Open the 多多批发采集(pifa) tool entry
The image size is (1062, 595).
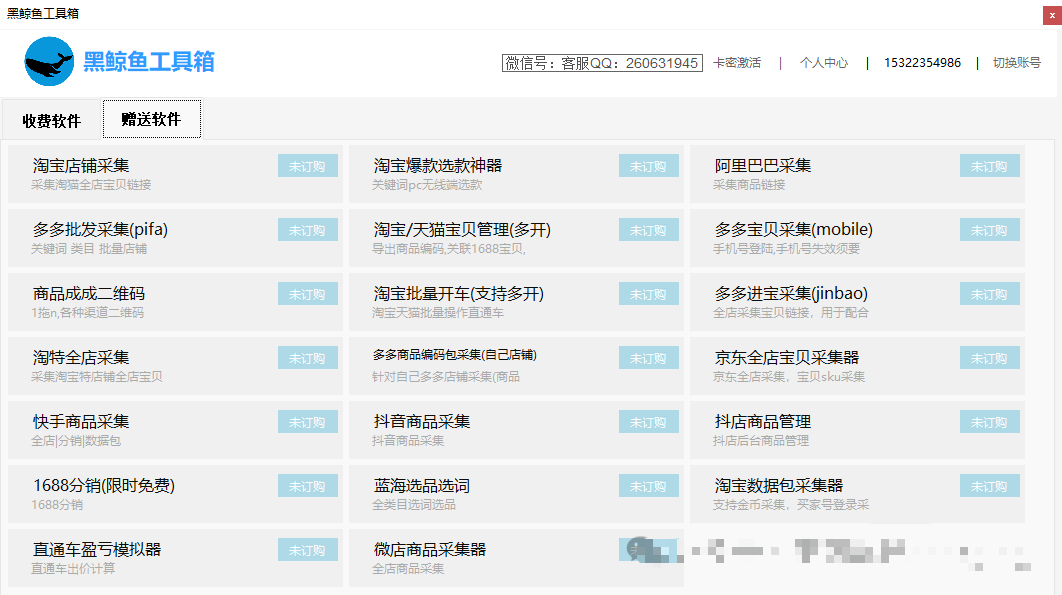tap(100, 230)
